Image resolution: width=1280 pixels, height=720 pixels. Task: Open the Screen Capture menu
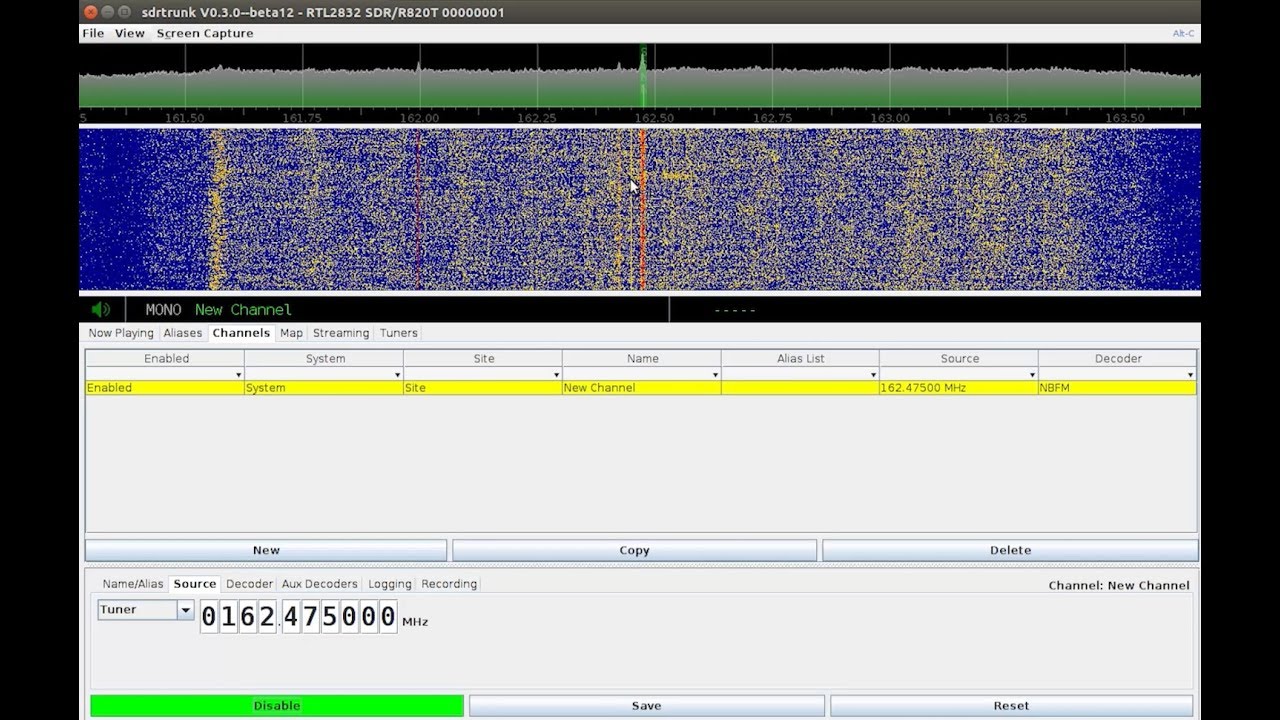pyautogui.click(x=205, y=33)
